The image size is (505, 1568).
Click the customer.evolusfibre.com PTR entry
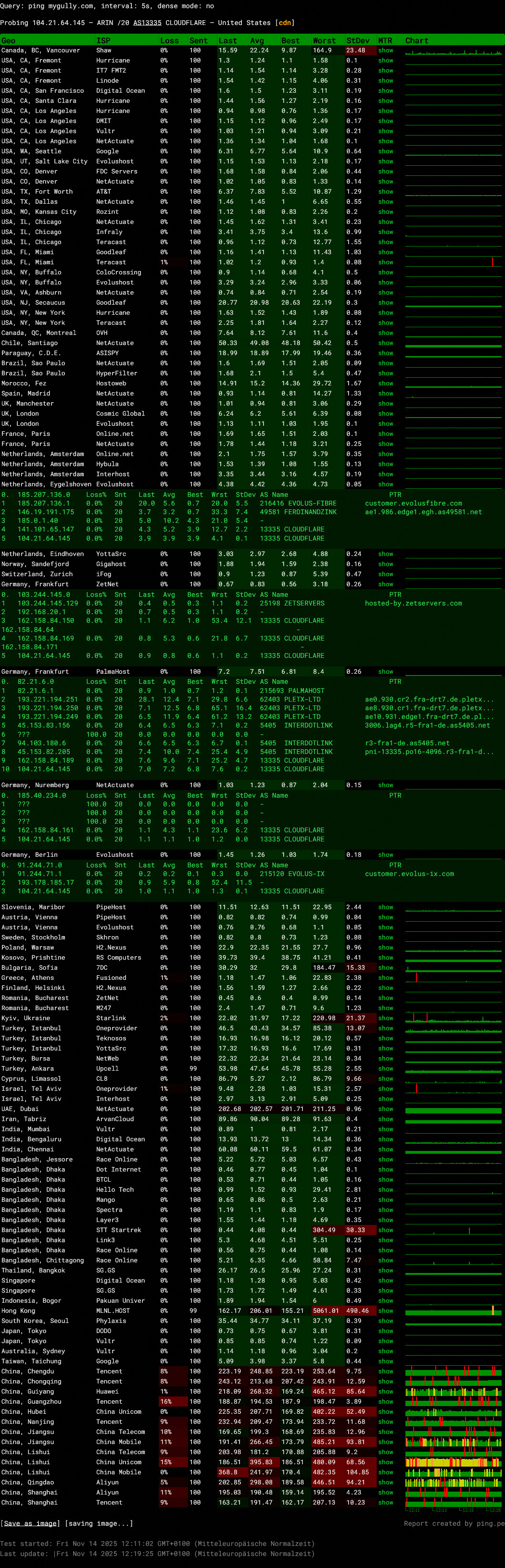[414, 504]
